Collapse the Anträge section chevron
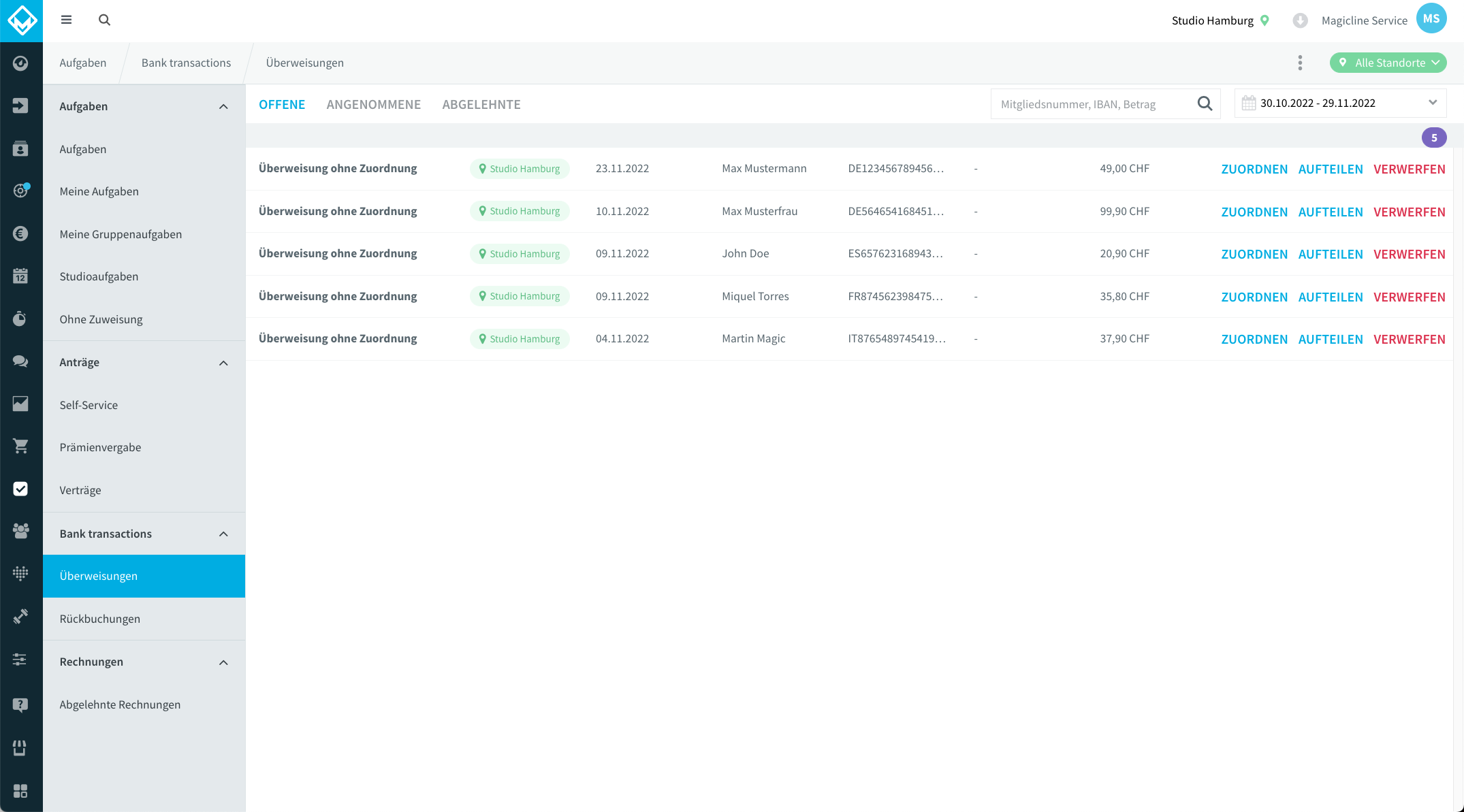Image resolution: width=1464 pixels, height=812 pixels. [x=223, y=363]
